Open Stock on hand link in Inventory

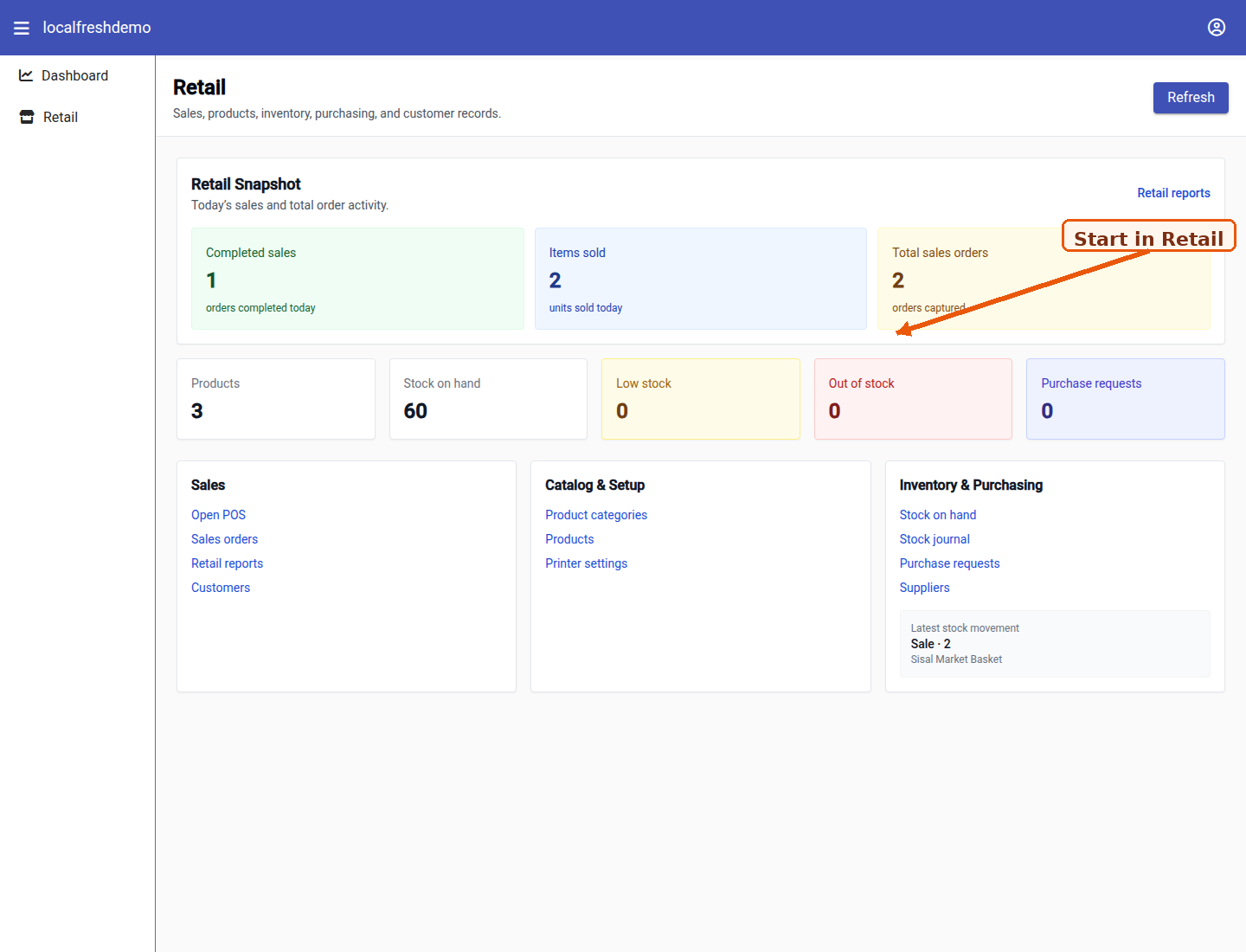click(938, 515)
